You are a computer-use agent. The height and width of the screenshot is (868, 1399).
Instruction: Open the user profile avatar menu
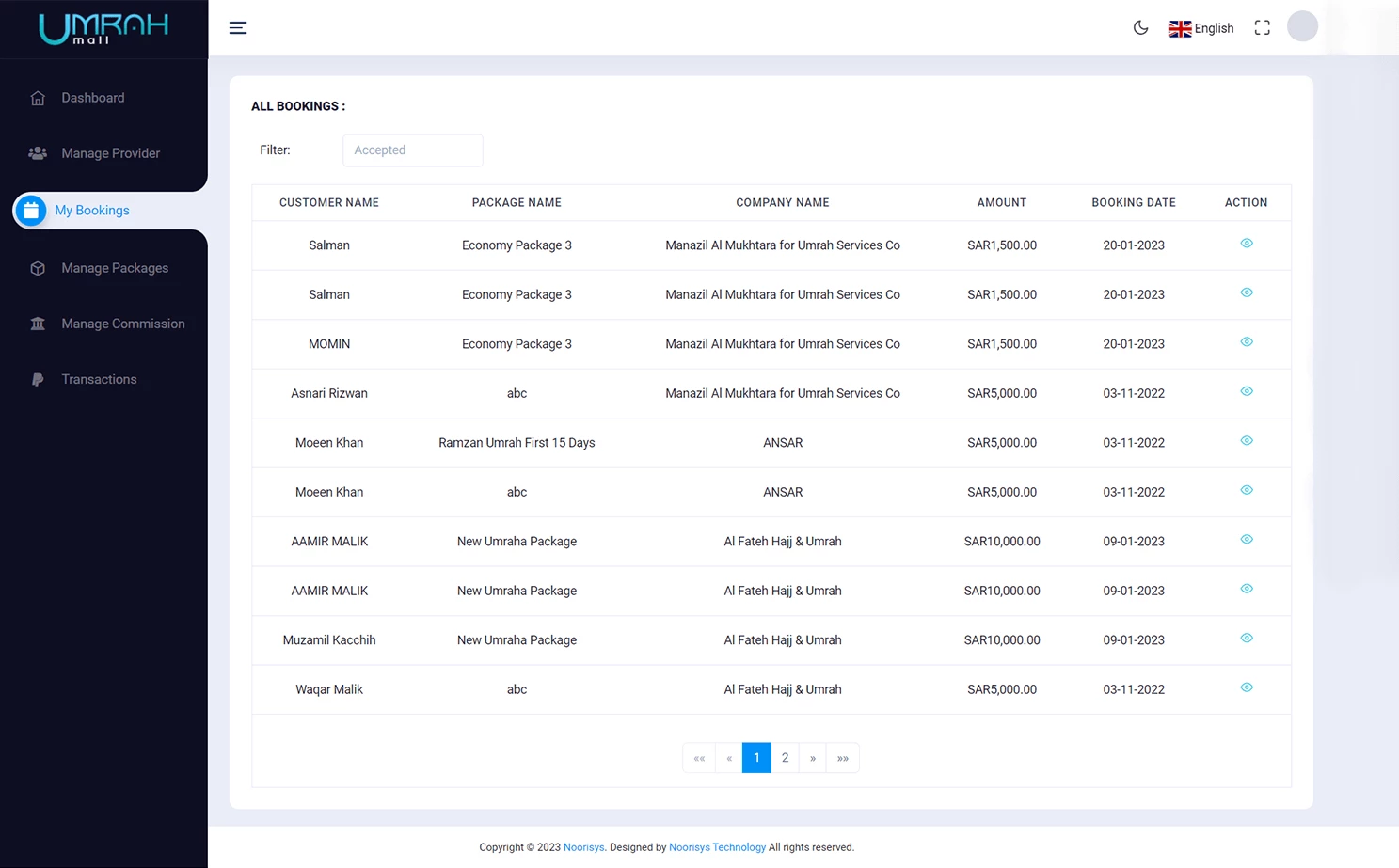pos(1302,26)
